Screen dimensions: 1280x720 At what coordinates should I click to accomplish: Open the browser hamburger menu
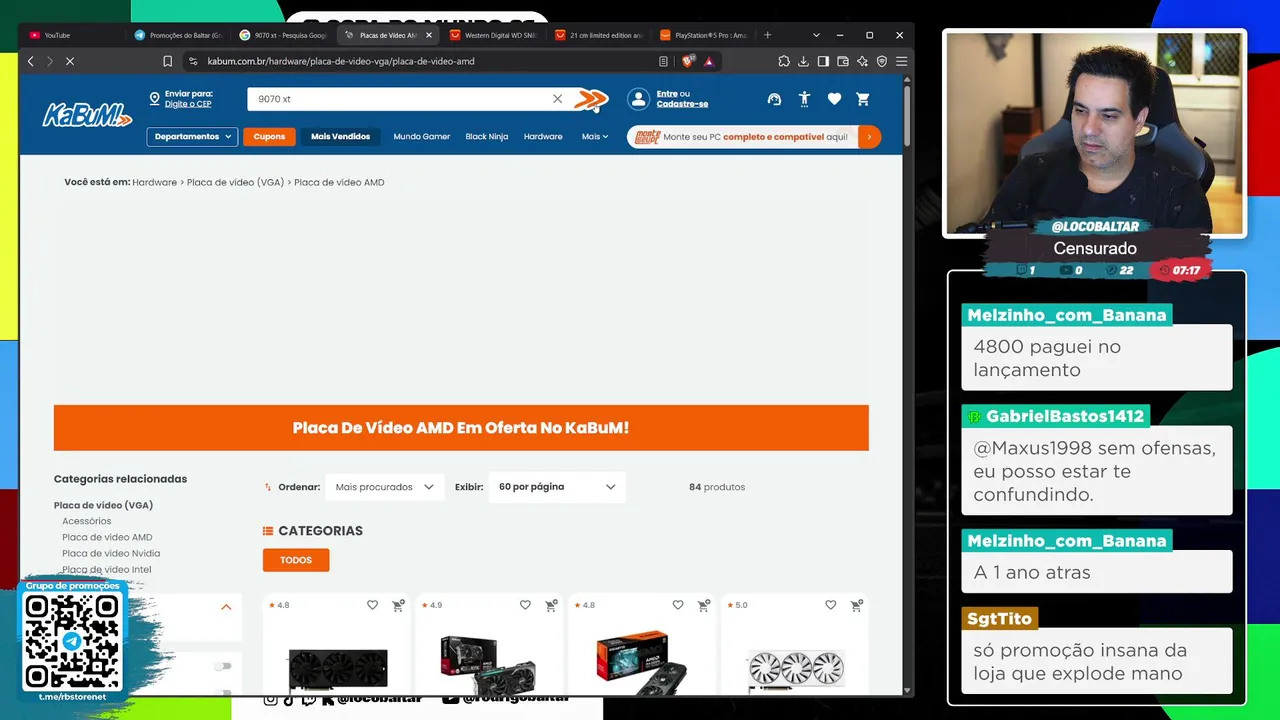(x=901, y=61)
